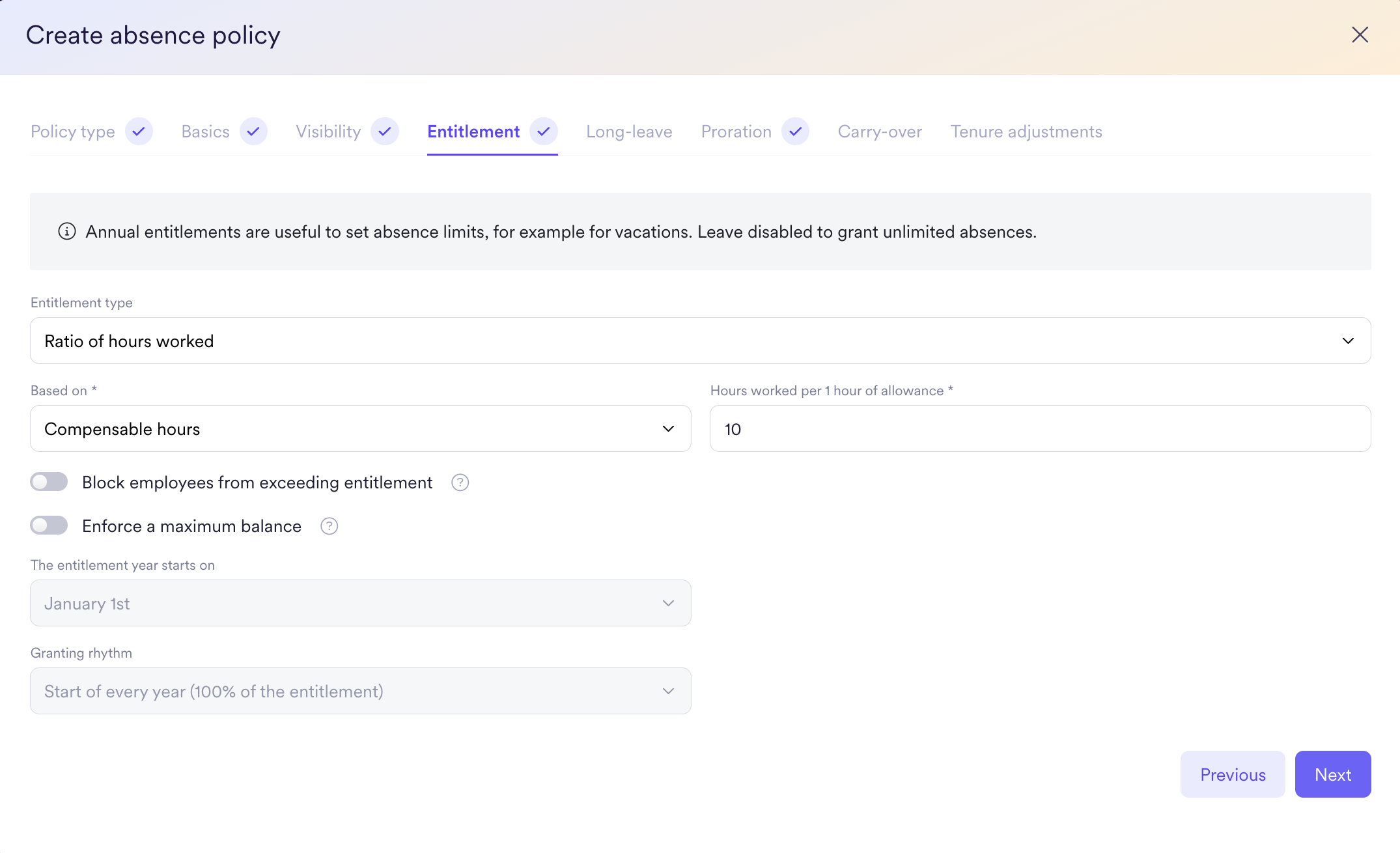Open the Granting rhythm dropdown
This screenshot has height=853, width=1400.
(360, 691)
